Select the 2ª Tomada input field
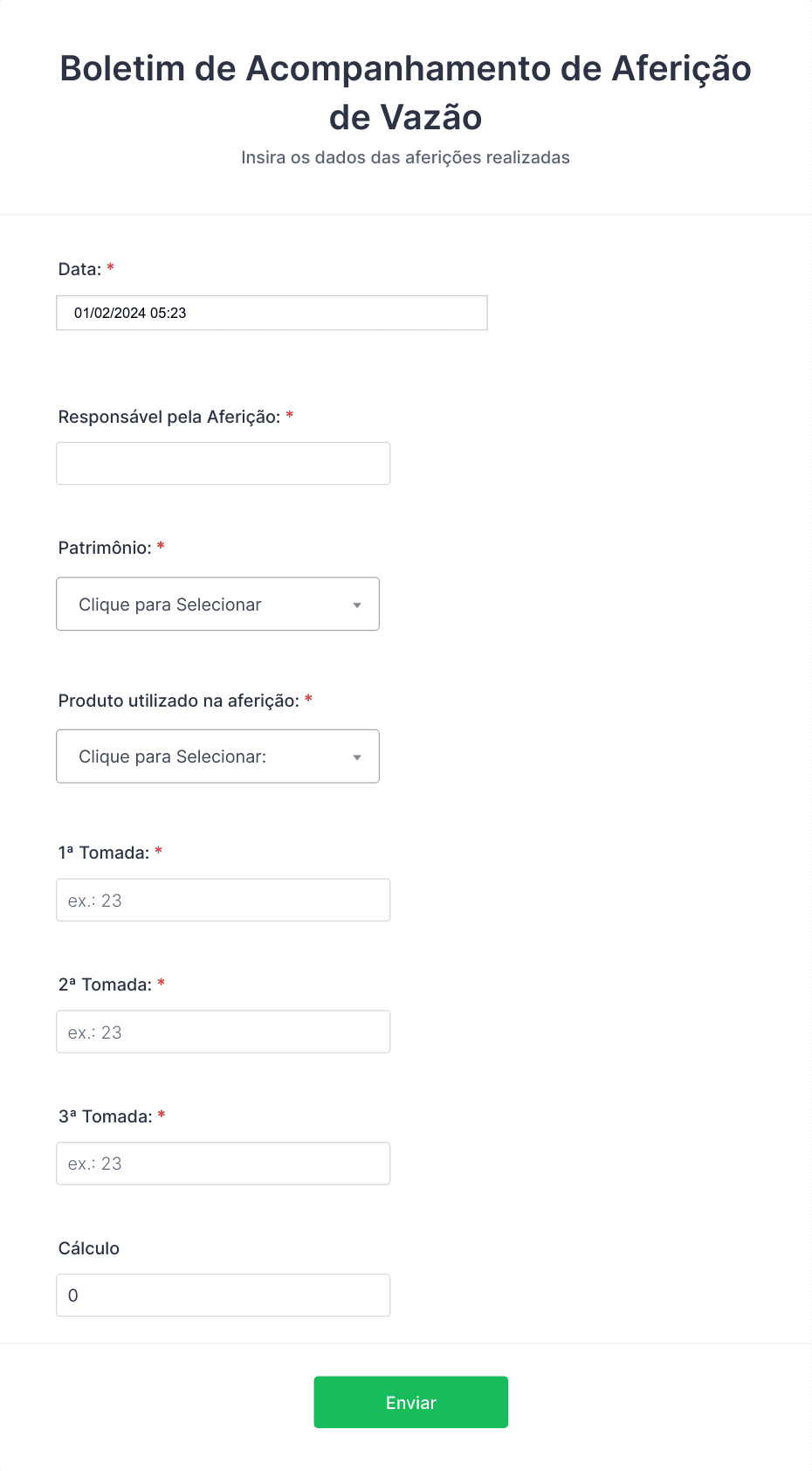The image size is (812, 1471). pyautogui.click(x=223, y=1032)
